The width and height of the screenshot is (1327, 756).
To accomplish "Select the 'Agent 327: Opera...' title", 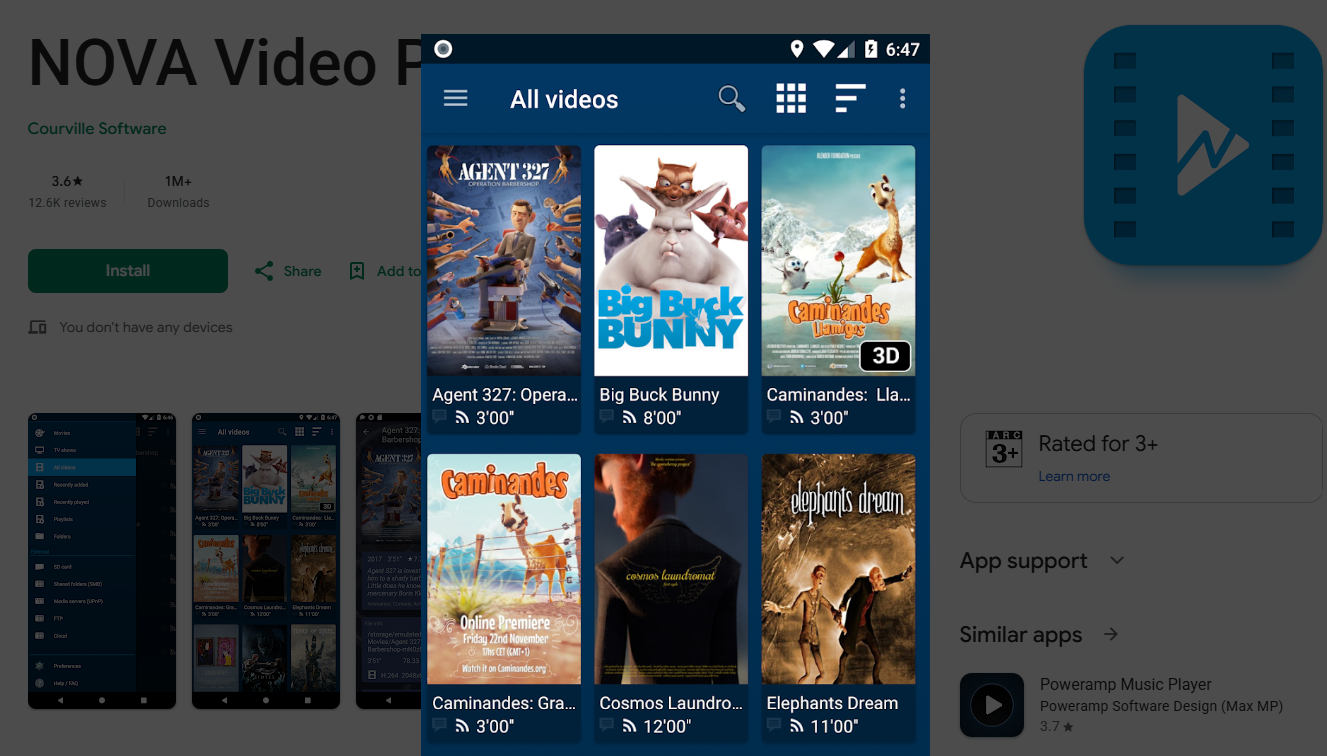I will (x=505, y=395).
